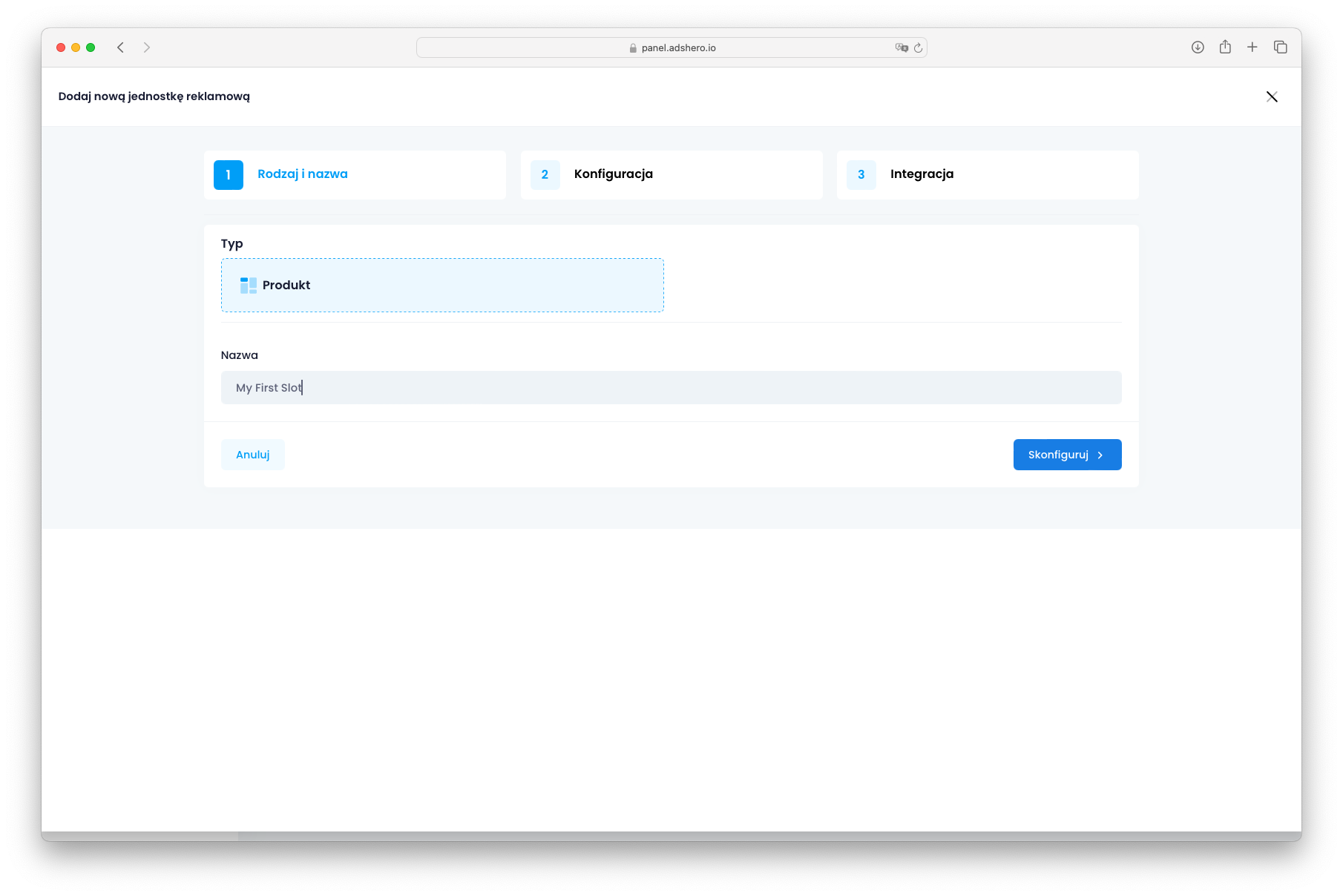Screen dimensions: 1343x896
Task: Open Safari downloads icon
Action: click(1198, 47)
